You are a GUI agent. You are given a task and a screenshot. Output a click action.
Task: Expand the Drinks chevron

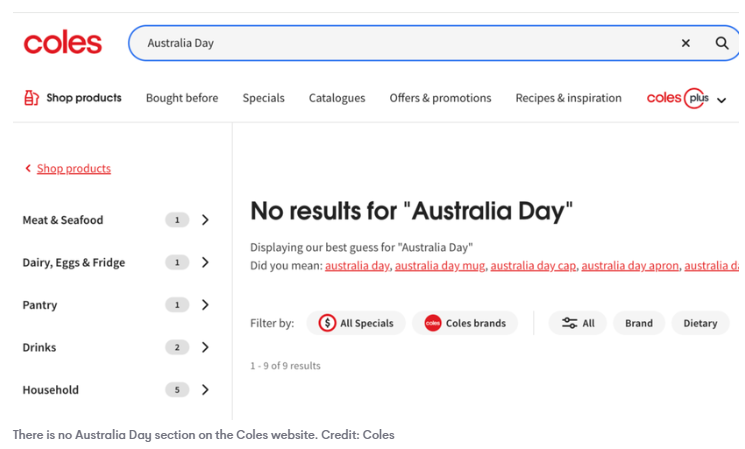pyautogui.click(x=205, y=347)
